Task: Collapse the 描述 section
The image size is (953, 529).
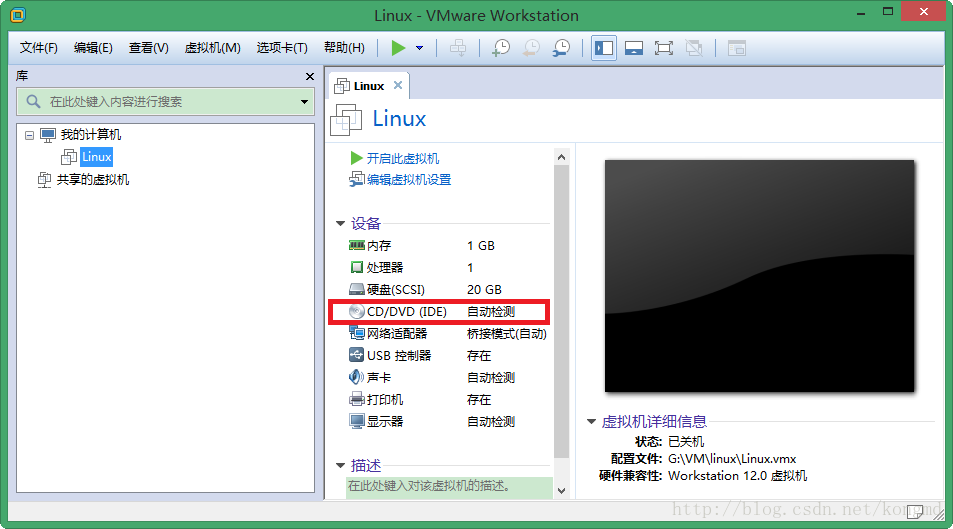Action: 340,466
